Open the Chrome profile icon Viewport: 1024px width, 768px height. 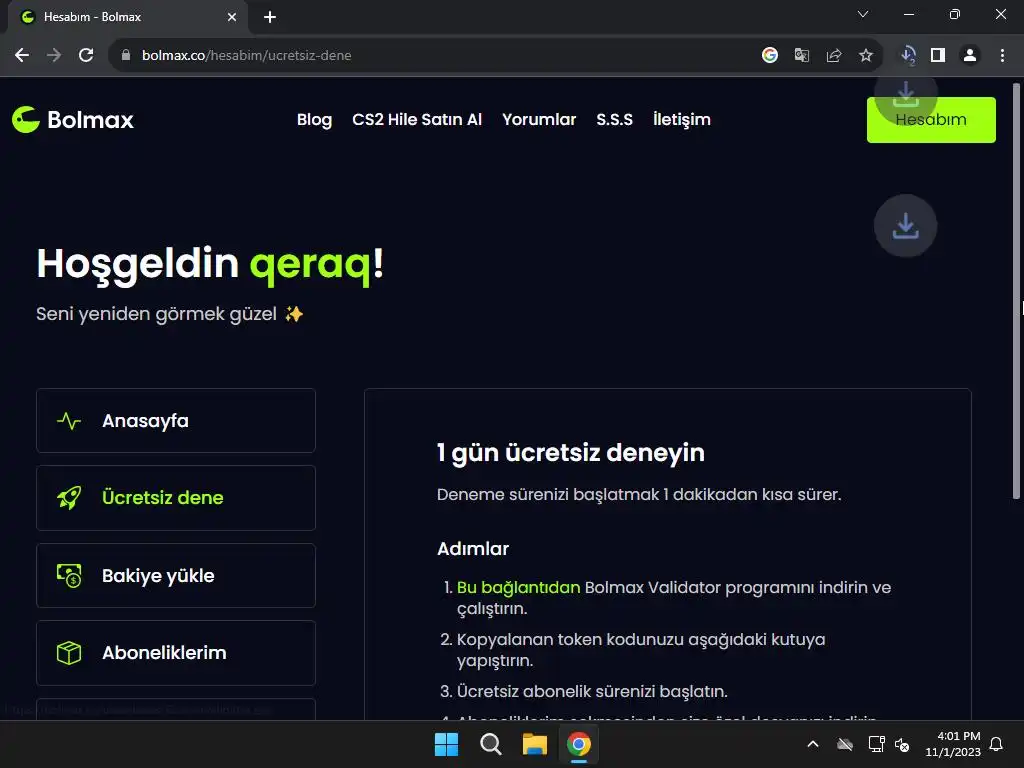tap(970, 56)
